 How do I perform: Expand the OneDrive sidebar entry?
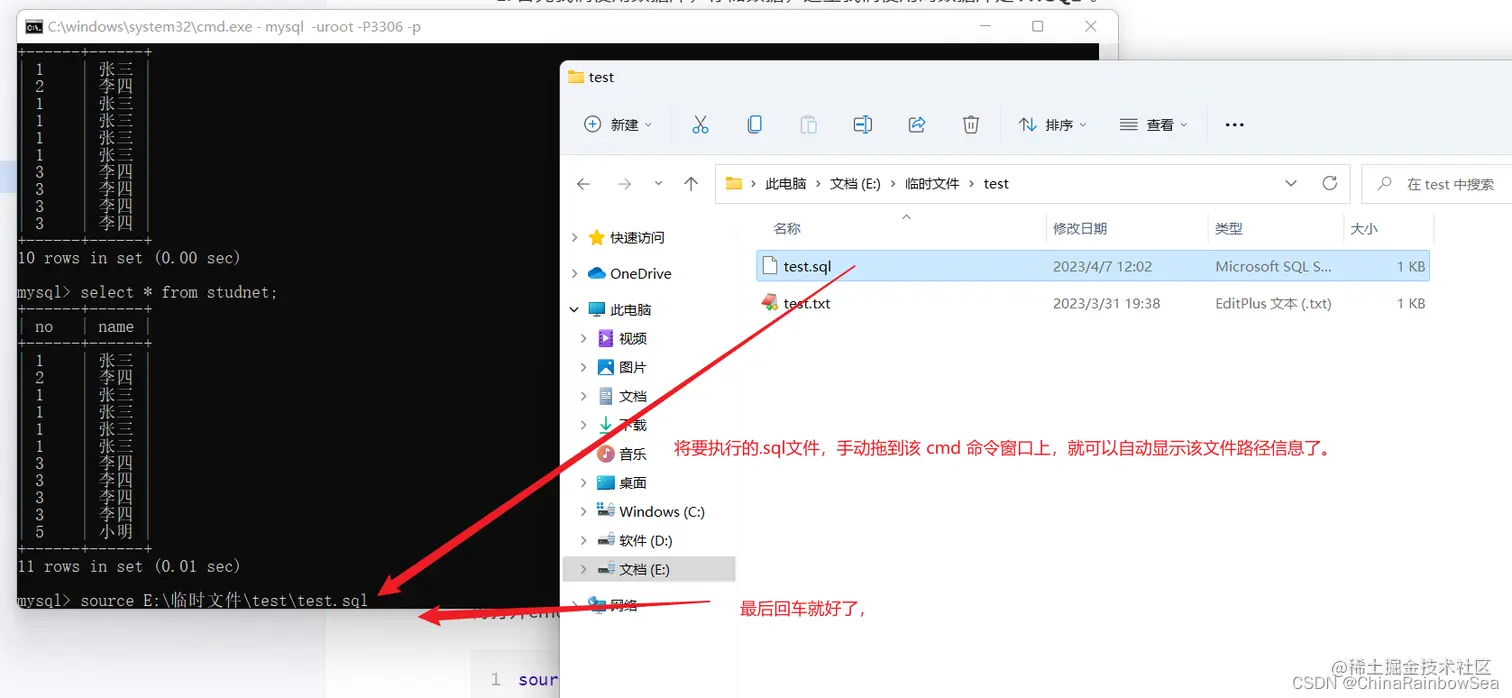[575, 273]
